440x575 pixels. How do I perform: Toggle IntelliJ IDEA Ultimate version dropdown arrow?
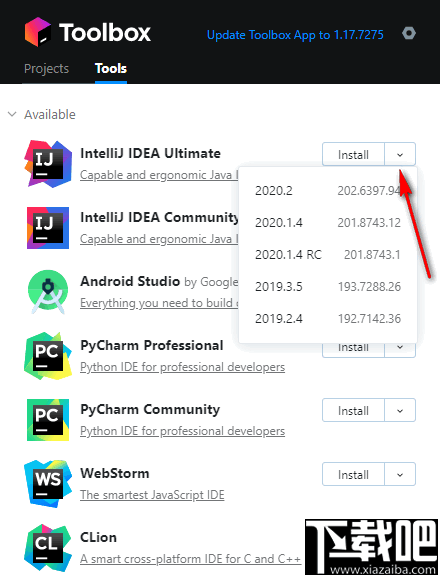tap(400, 154)
